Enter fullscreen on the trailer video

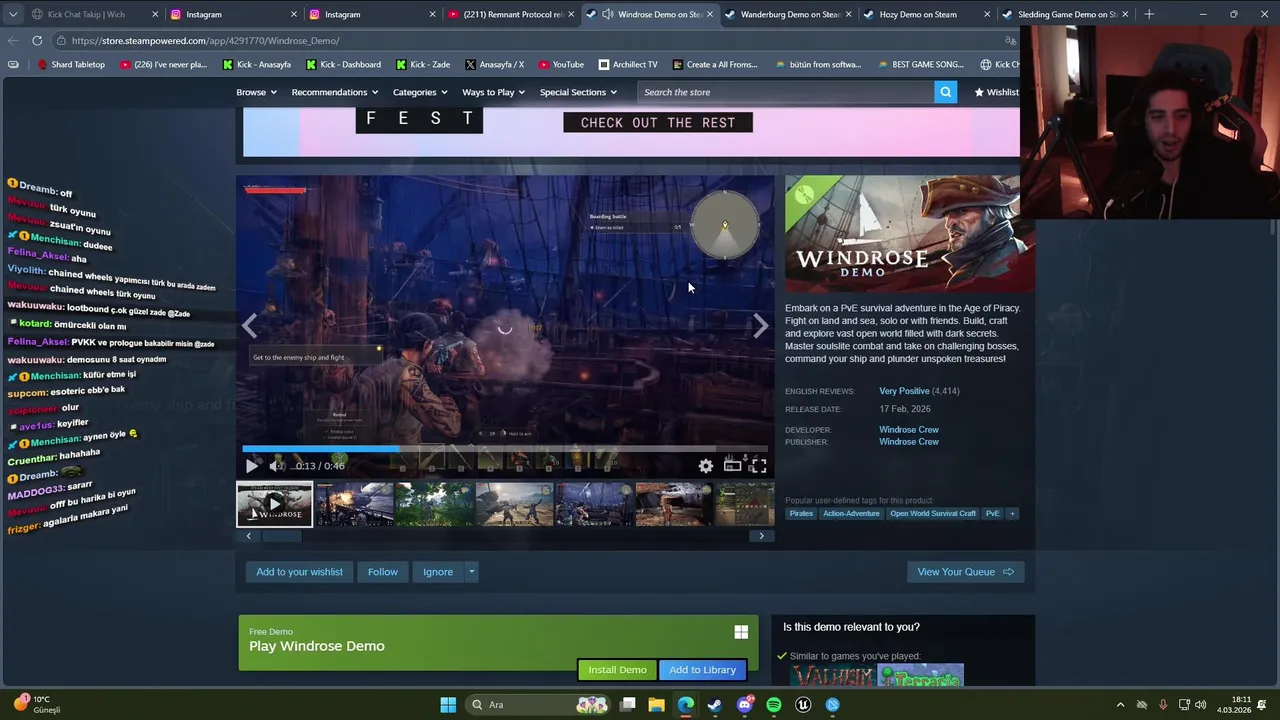click(x=759, y=466)
